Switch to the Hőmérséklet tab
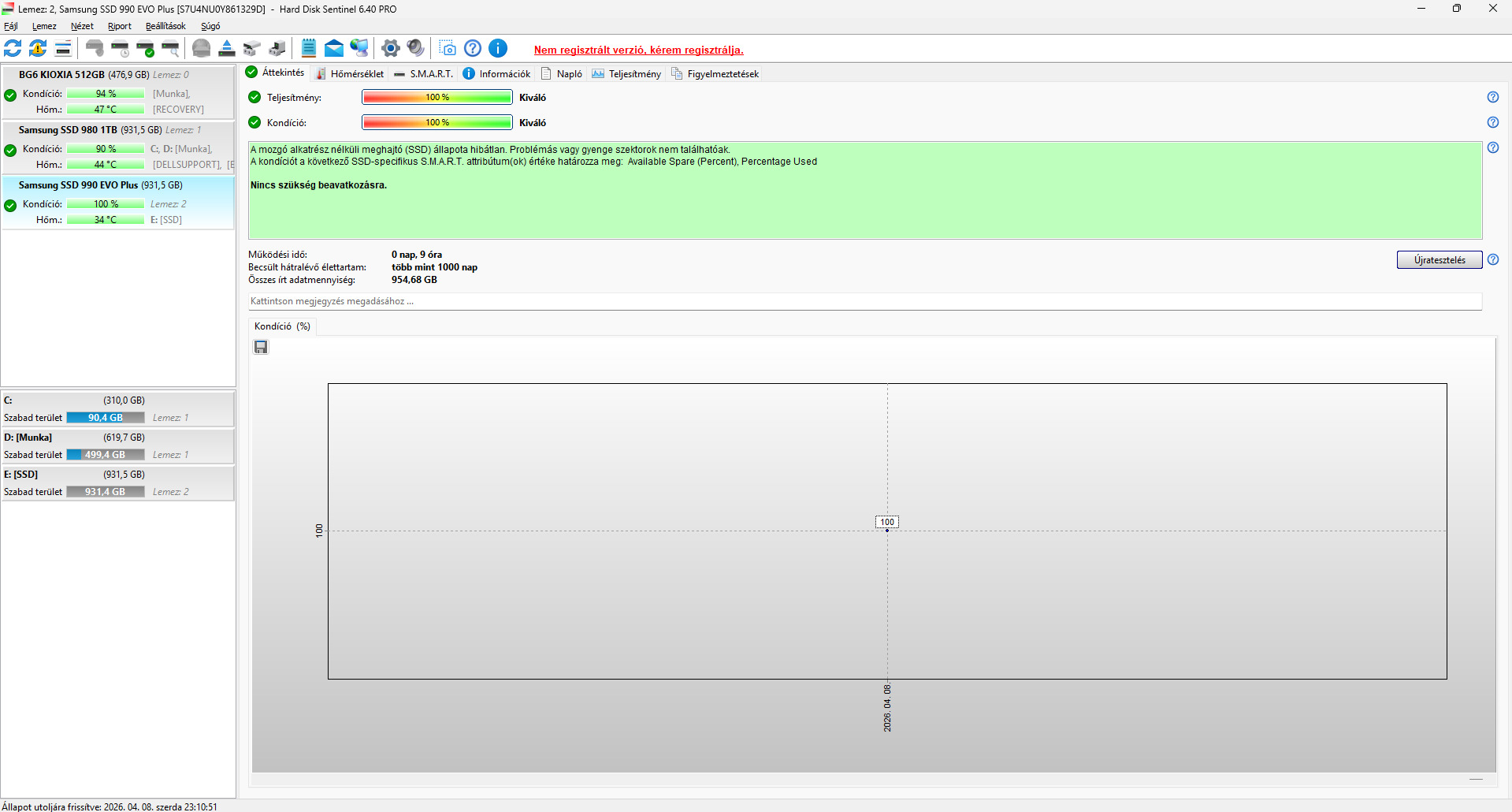Image resolution: width=1512 pixels, height=812 pixels. coord(350,73)
